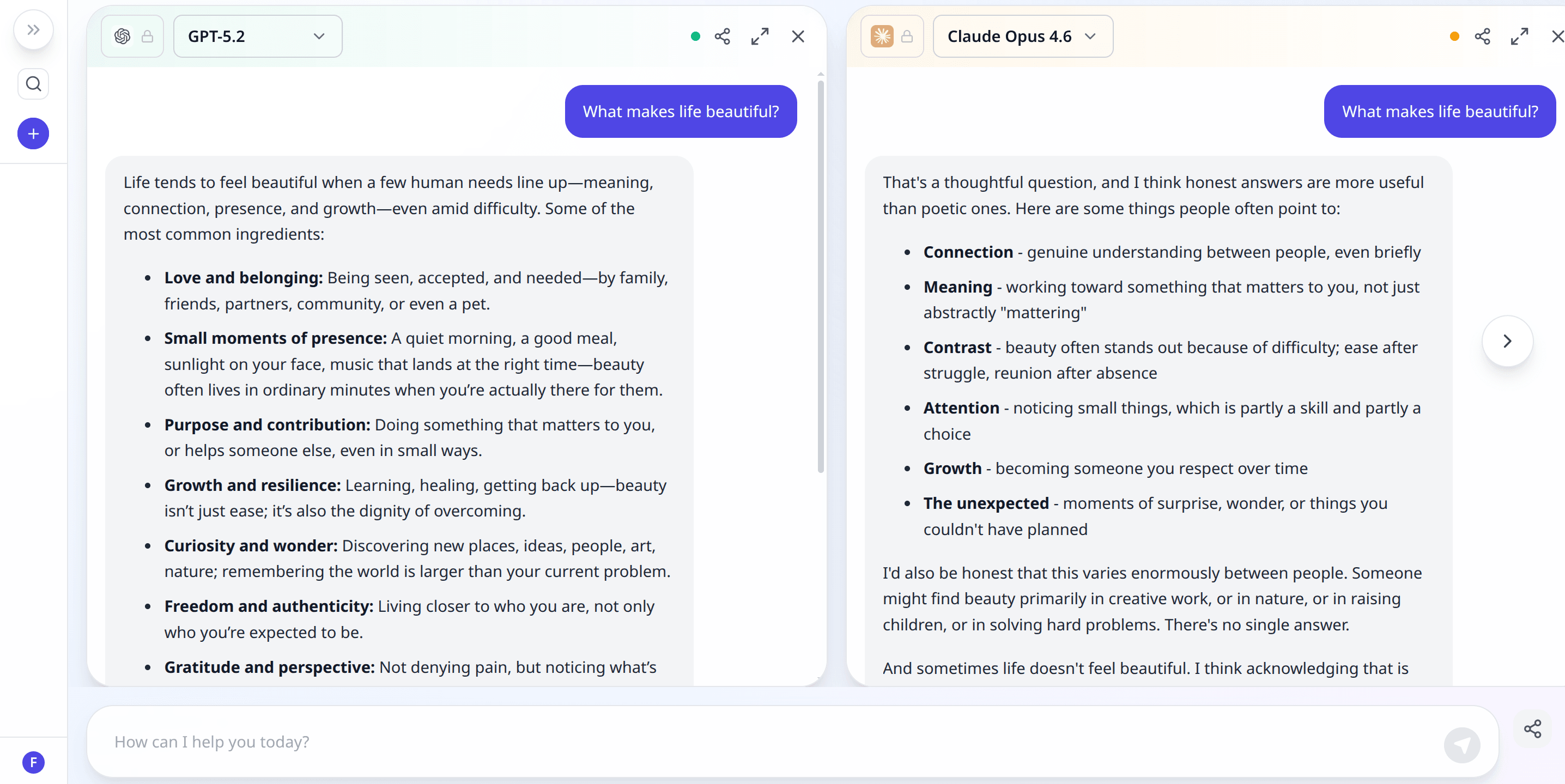Share the GPT-5.2 conversation

click(723, 37)
